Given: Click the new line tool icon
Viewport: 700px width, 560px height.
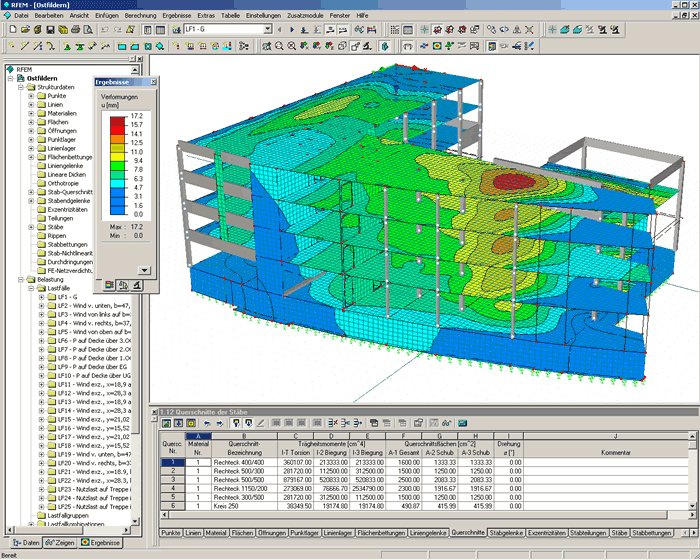Looking at the screenshot, I should [x=25, y=46].
